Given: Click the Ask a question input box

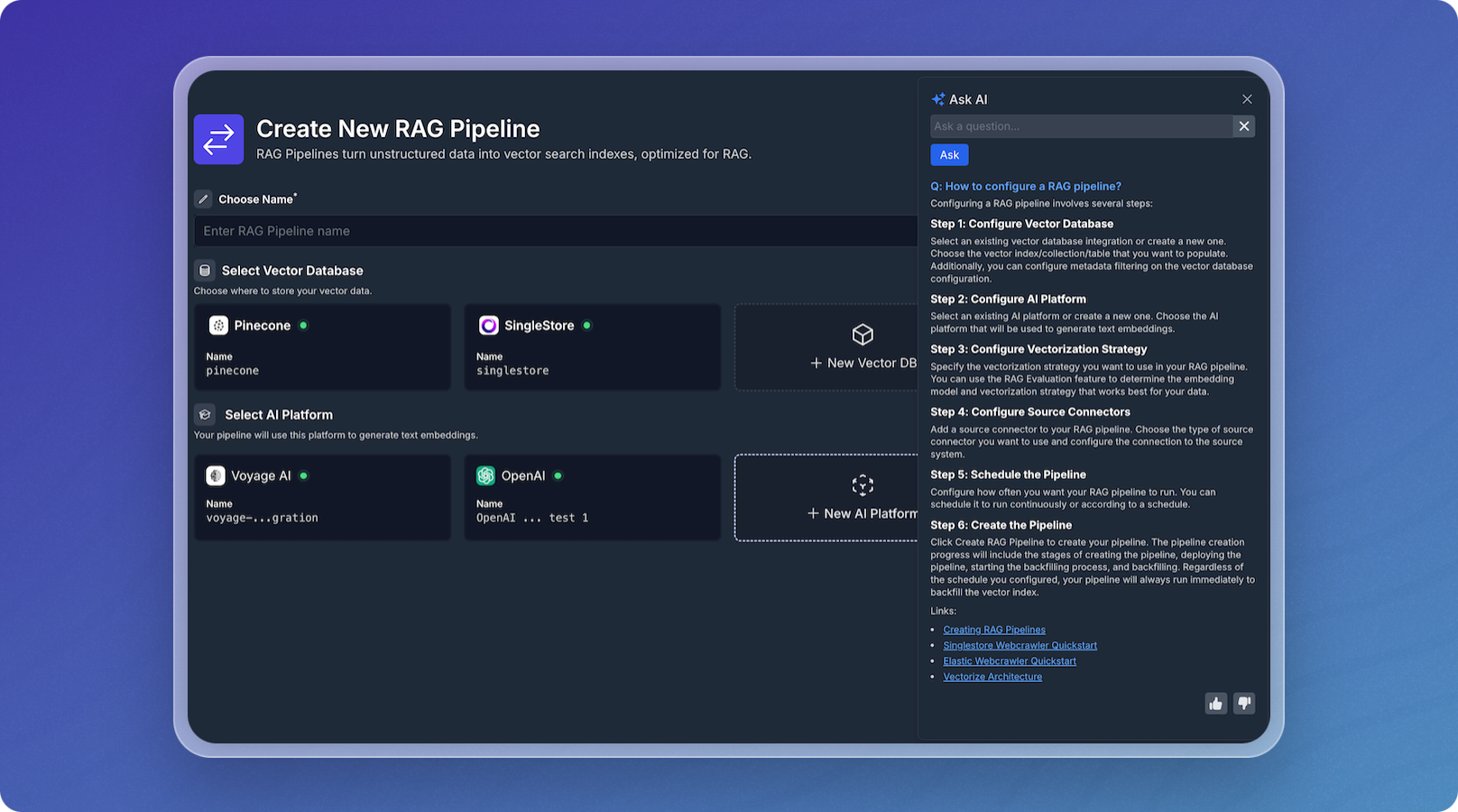Looking at the screenshot, I should [1082, 126].
